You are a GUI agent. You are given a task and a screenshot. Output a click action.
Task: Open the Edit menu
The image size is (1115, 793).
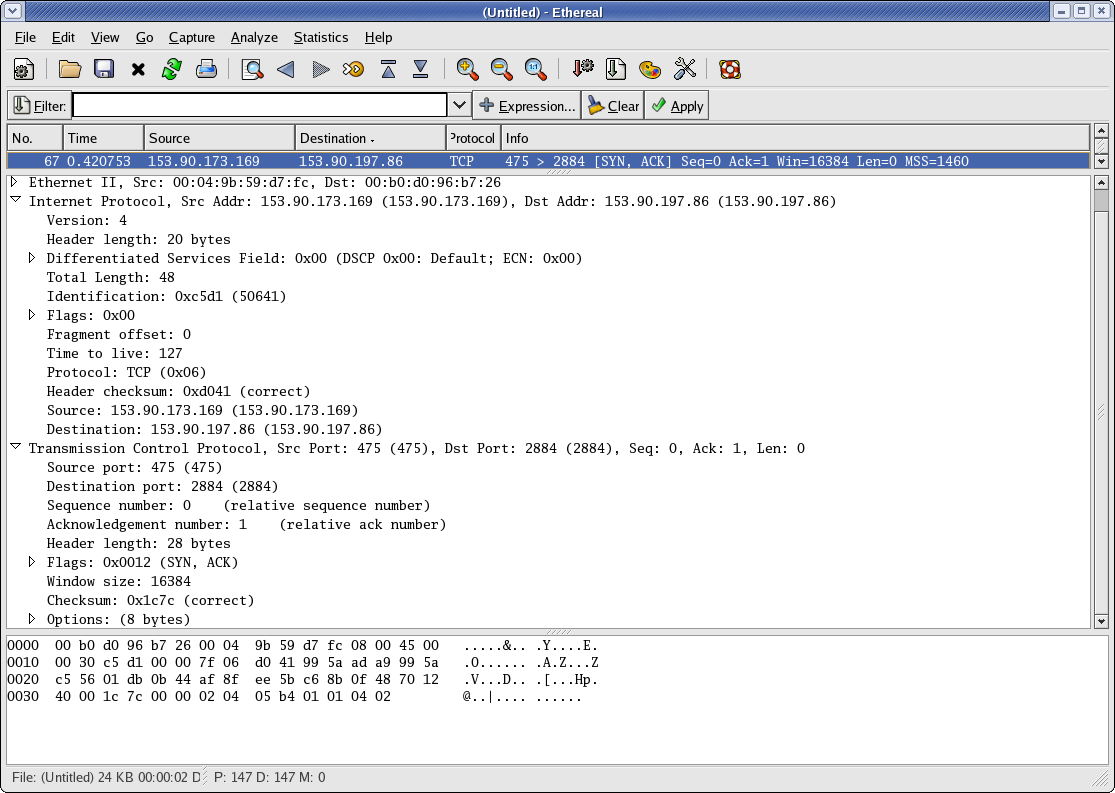click(x=63, y=38)
